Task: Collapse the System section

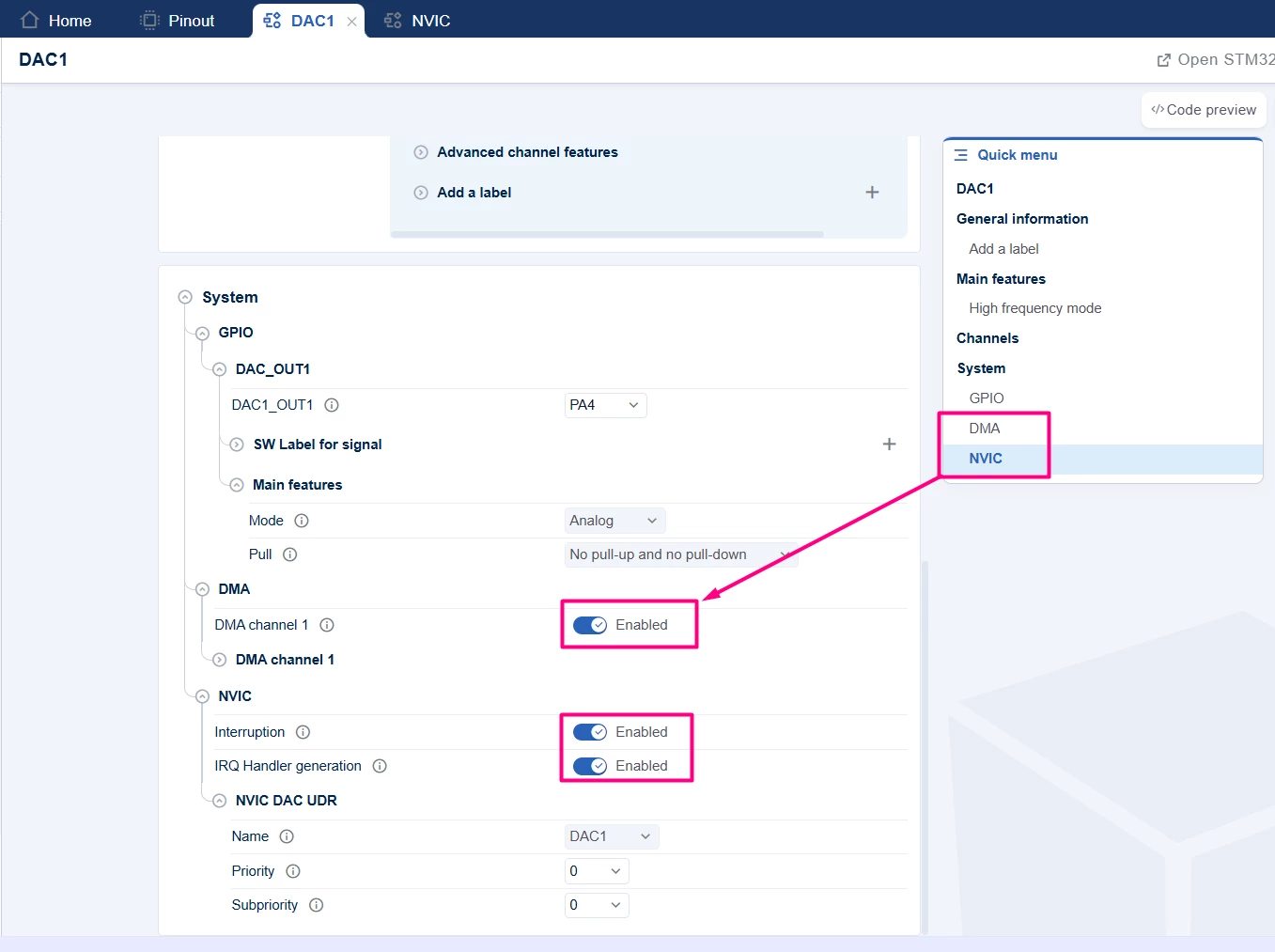Action: coord(185,297)
